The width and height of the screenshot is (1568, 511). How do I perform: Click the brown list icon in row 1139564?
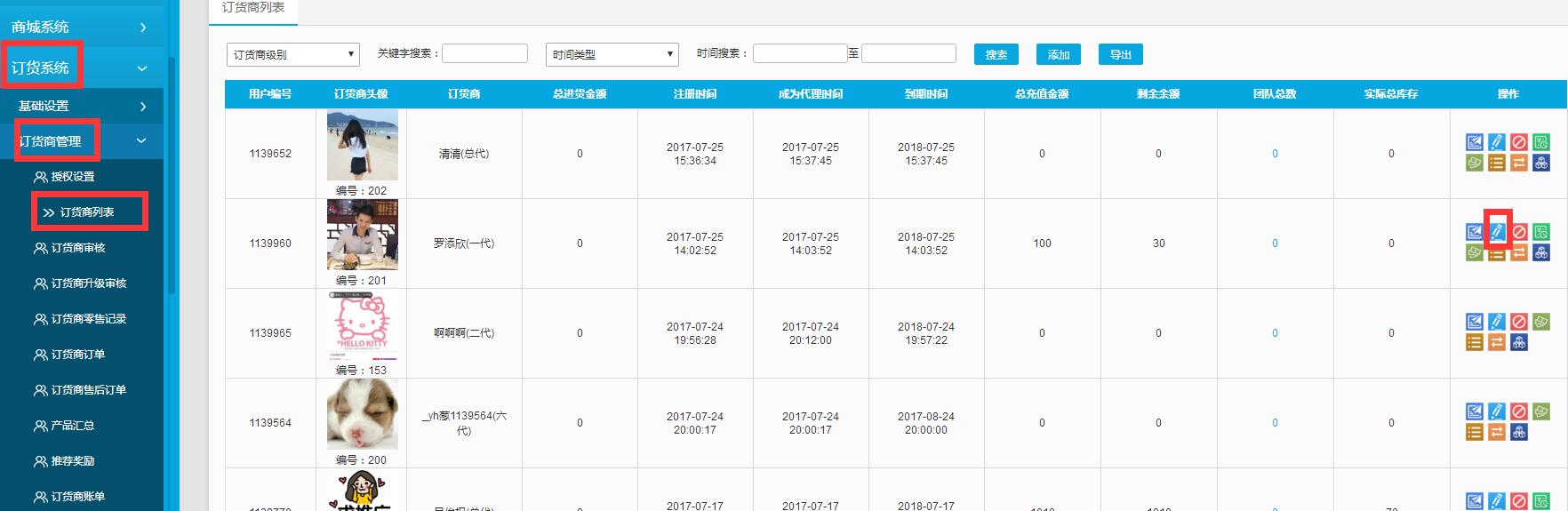(x=1475, y=432)
